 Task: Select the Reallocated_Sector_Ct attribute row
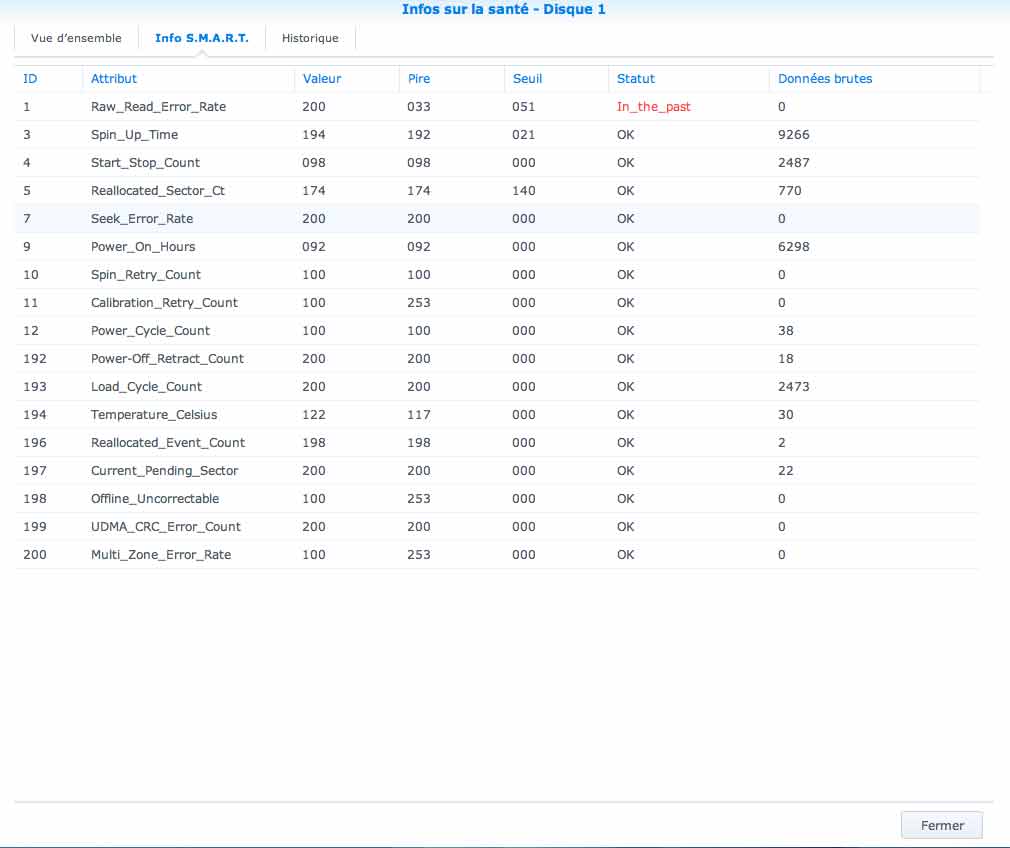[157, 190]
